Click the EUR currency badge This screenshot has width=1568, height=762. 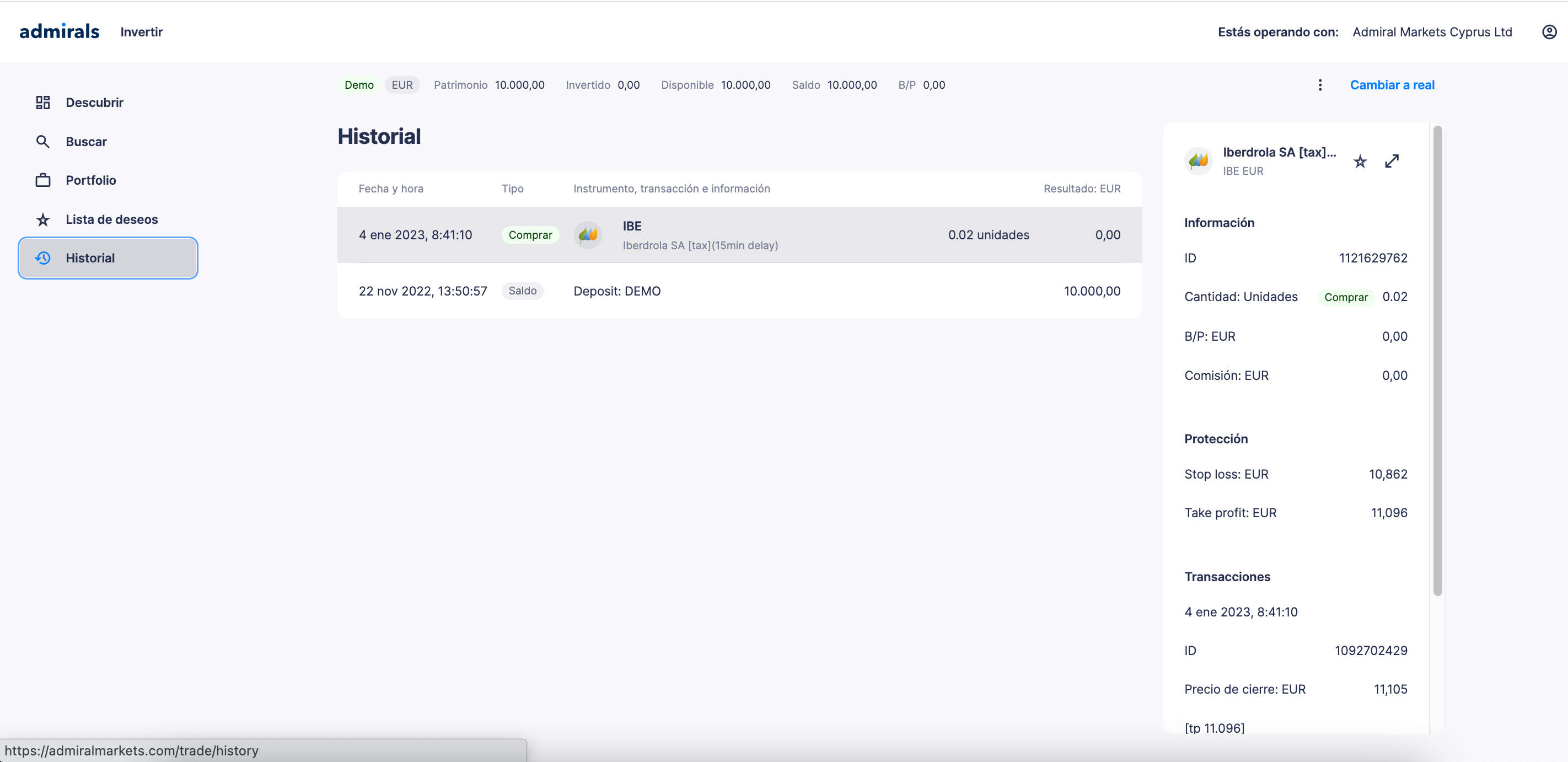coord(402,84)
